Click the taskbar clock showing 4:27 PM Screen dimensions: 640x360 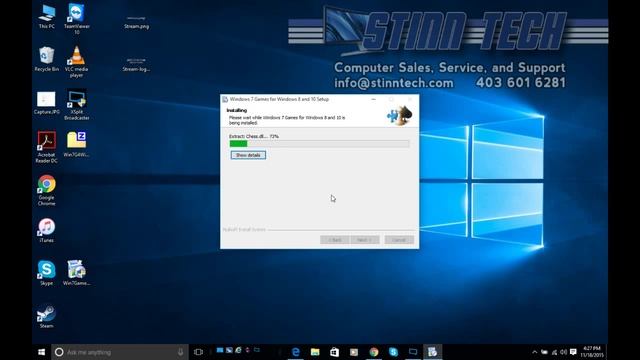(592, 352)
